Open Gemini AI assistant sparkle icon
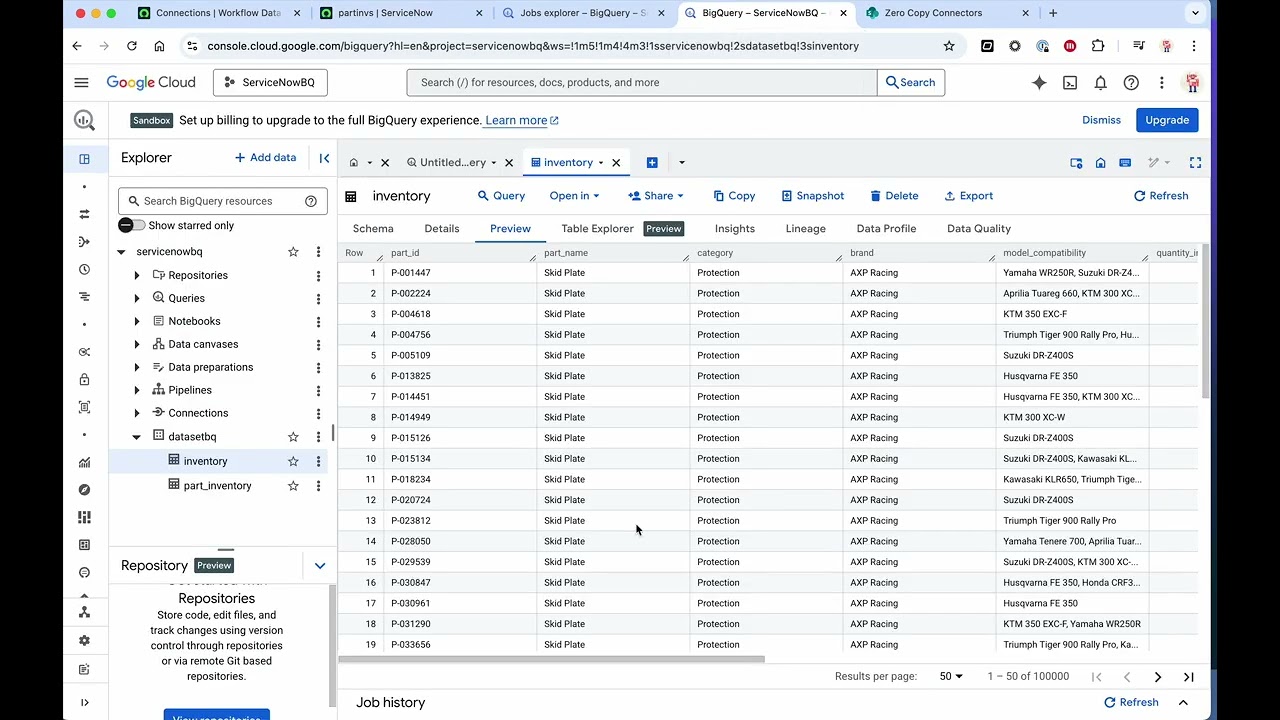 pos(1039,83)
